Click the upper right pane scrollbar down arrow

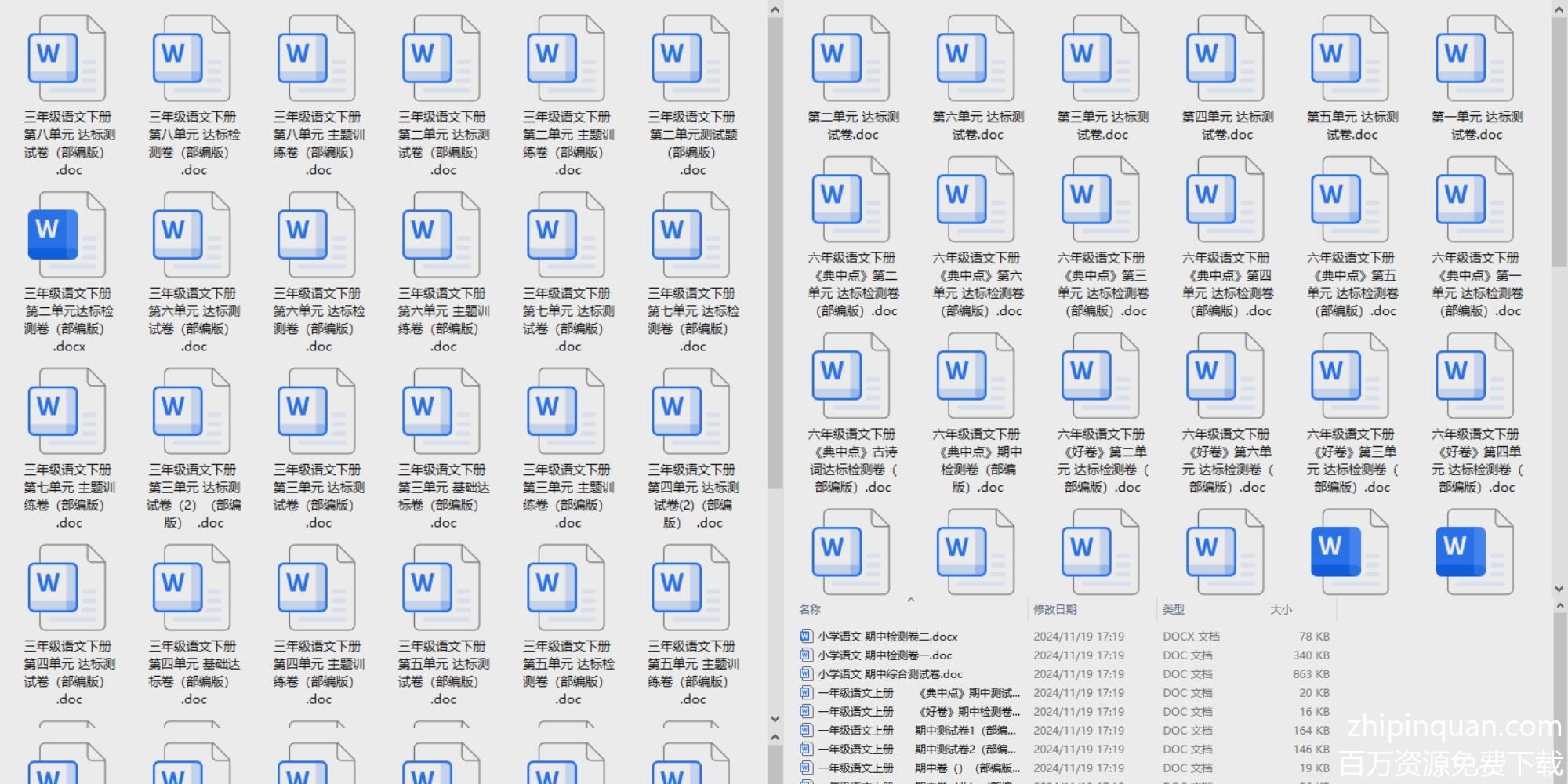(x=1559, y=589)
